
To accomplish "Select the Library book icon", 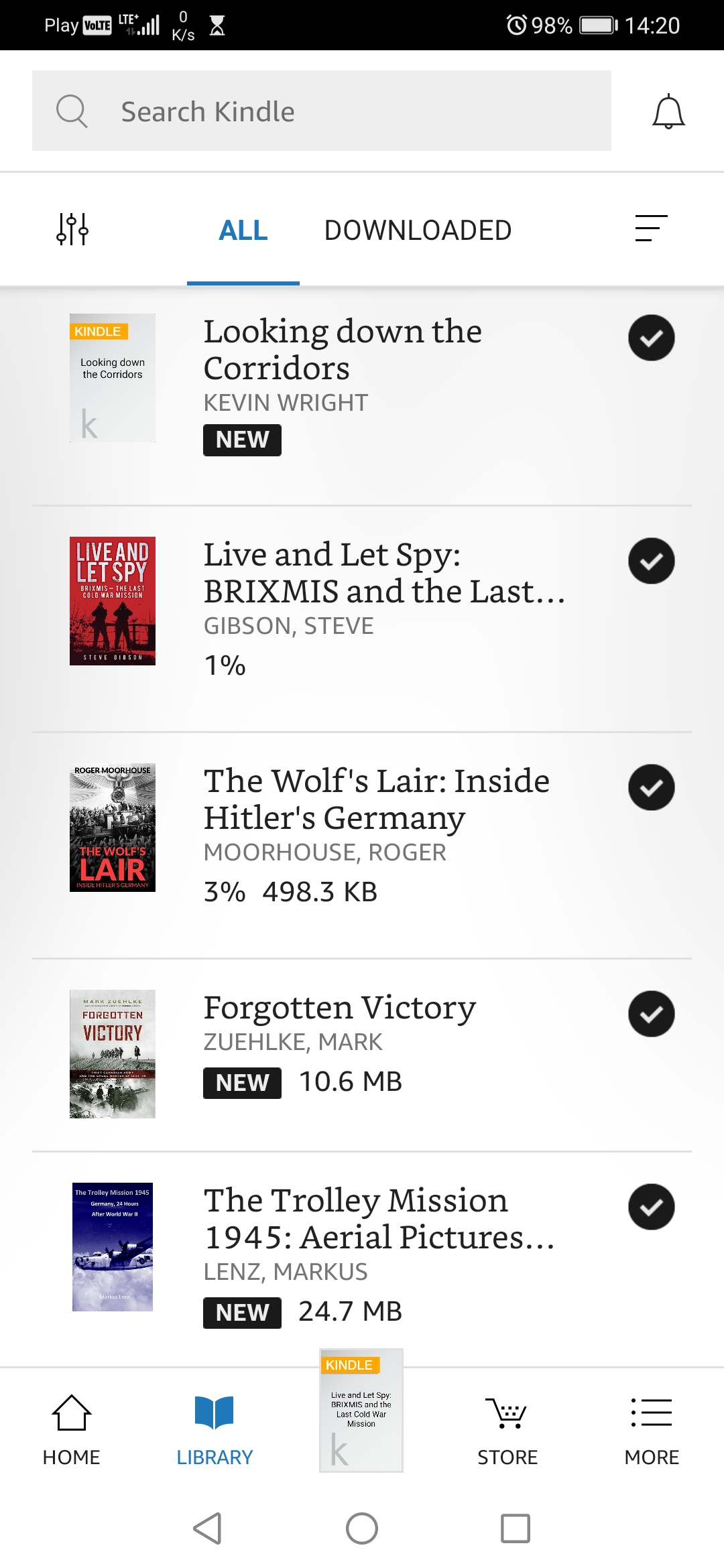I will [x=215, y=1412].
